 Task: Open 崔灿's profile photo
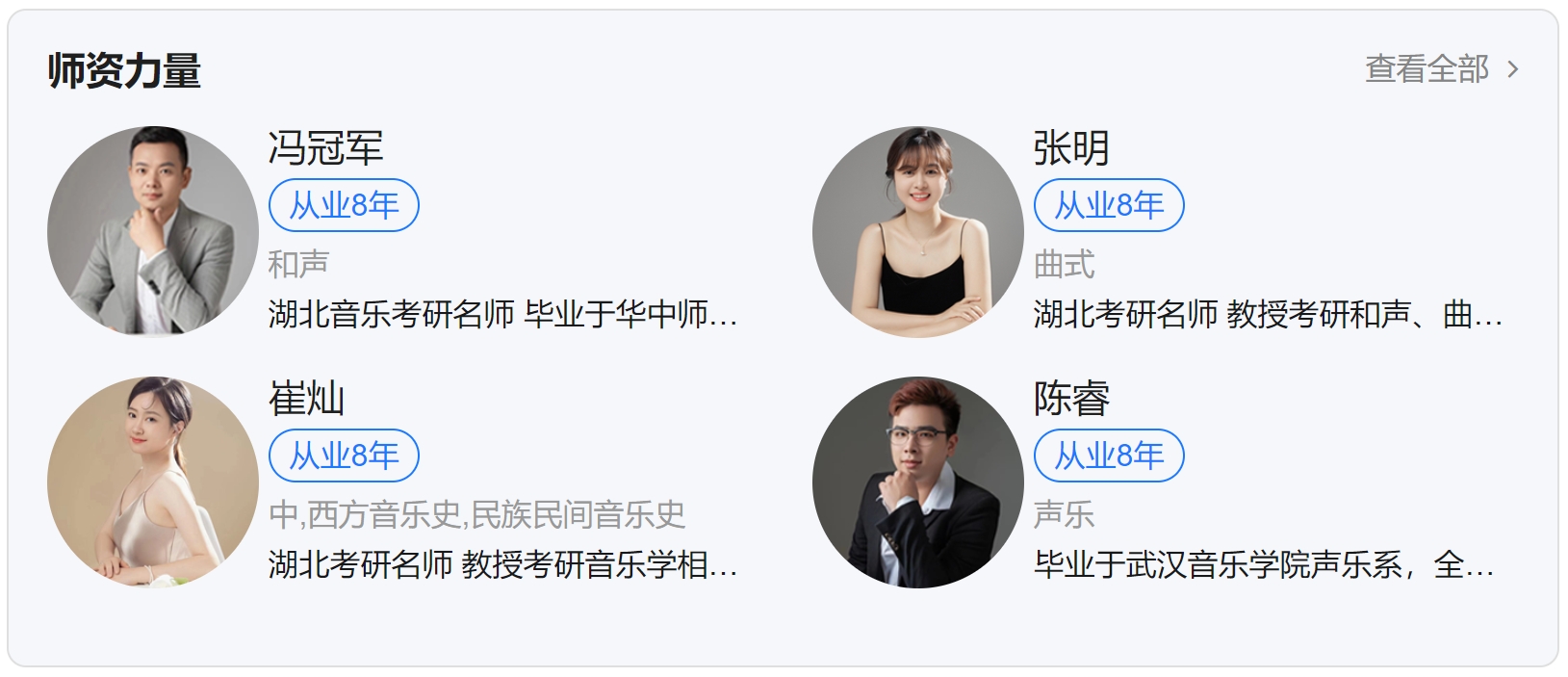point(153,482)
